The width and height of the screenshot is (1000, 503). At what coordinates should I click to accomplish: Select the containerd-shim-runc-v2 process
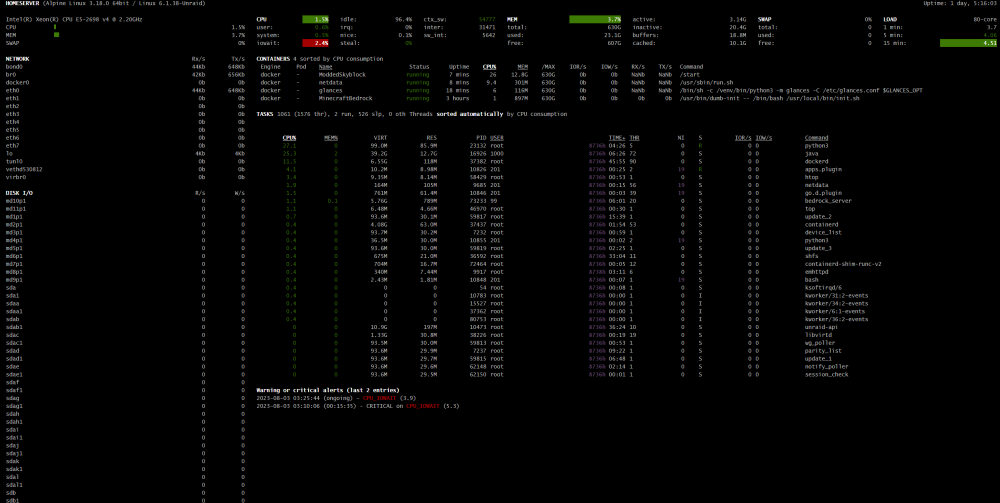841,264
